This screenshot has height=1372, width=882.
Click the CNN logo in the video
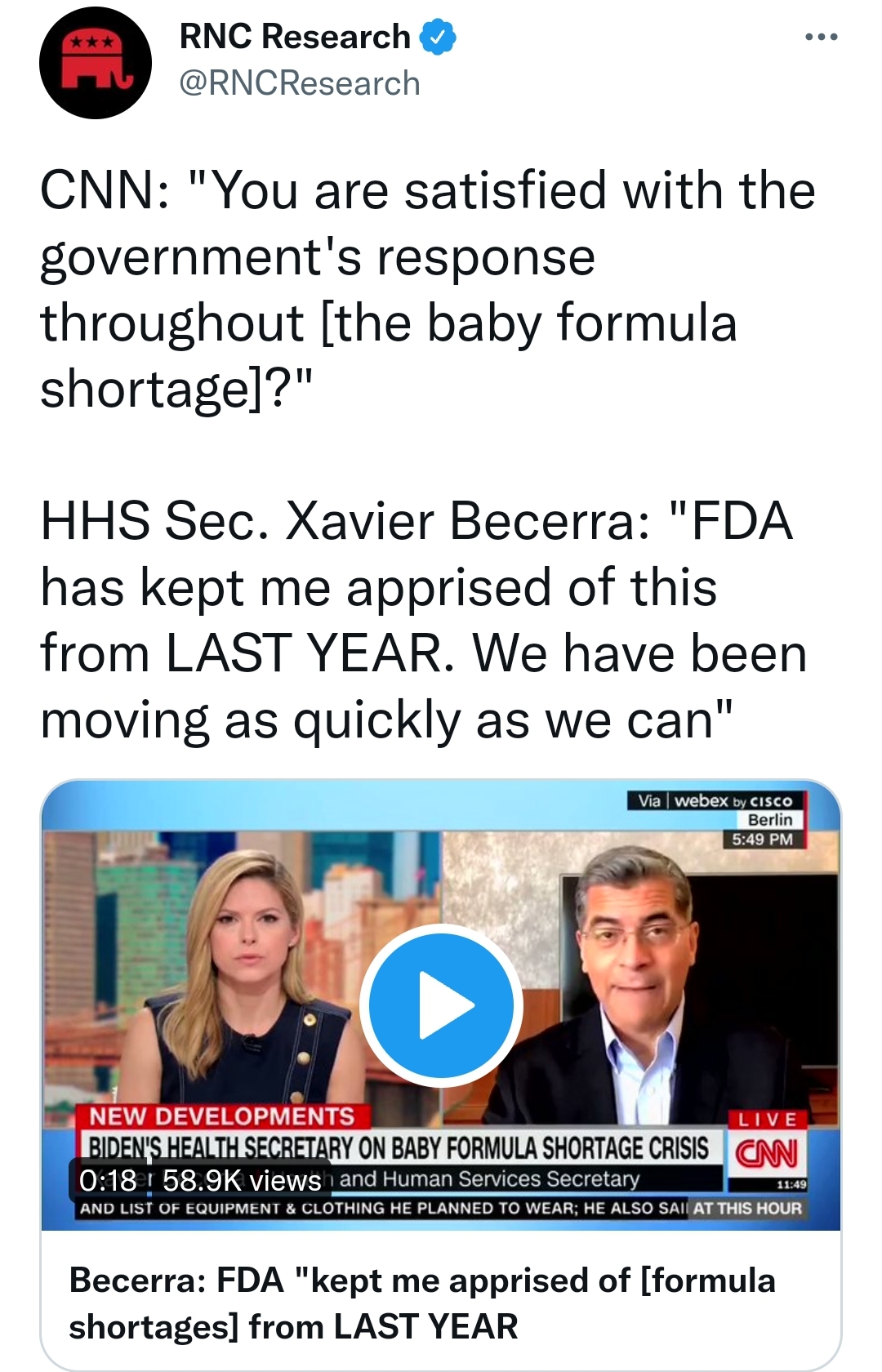coord(767,1154)
